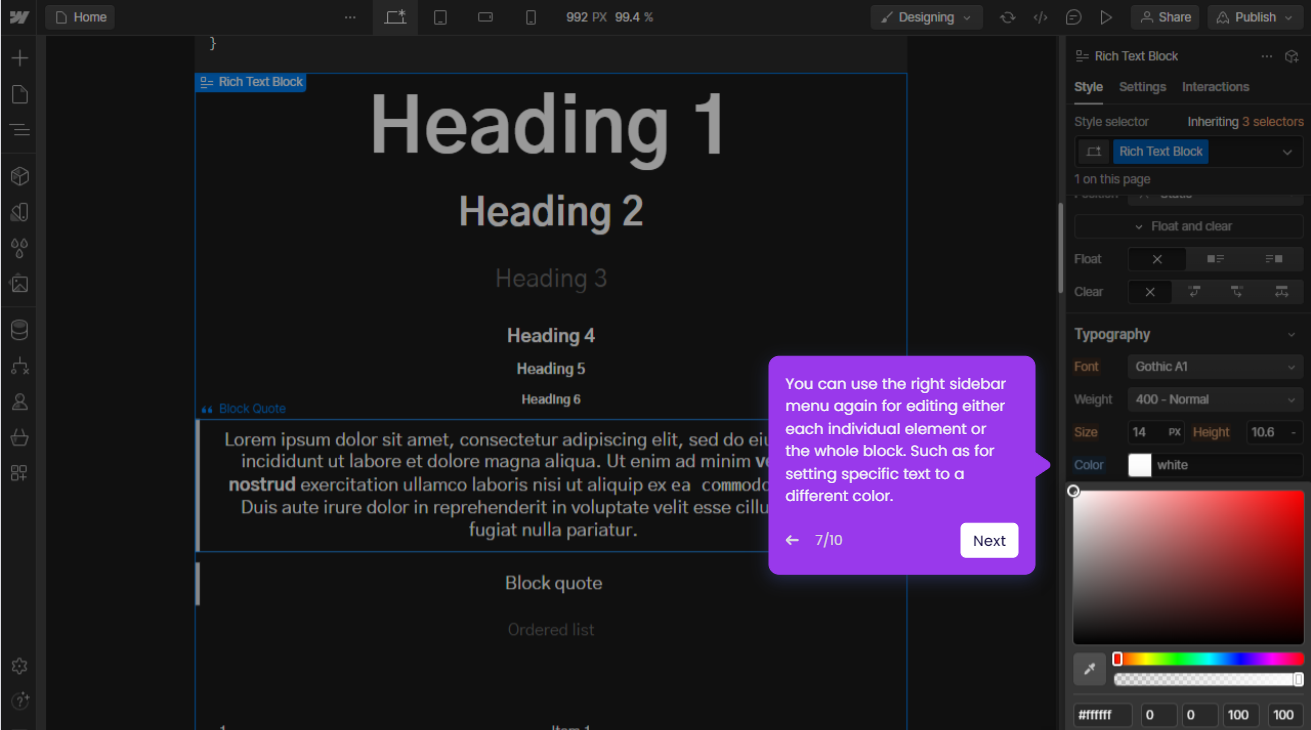Open the Font dropdown showing Gothic A1
Viewport: 1311px width, 730px height.
coord(1215,366)
